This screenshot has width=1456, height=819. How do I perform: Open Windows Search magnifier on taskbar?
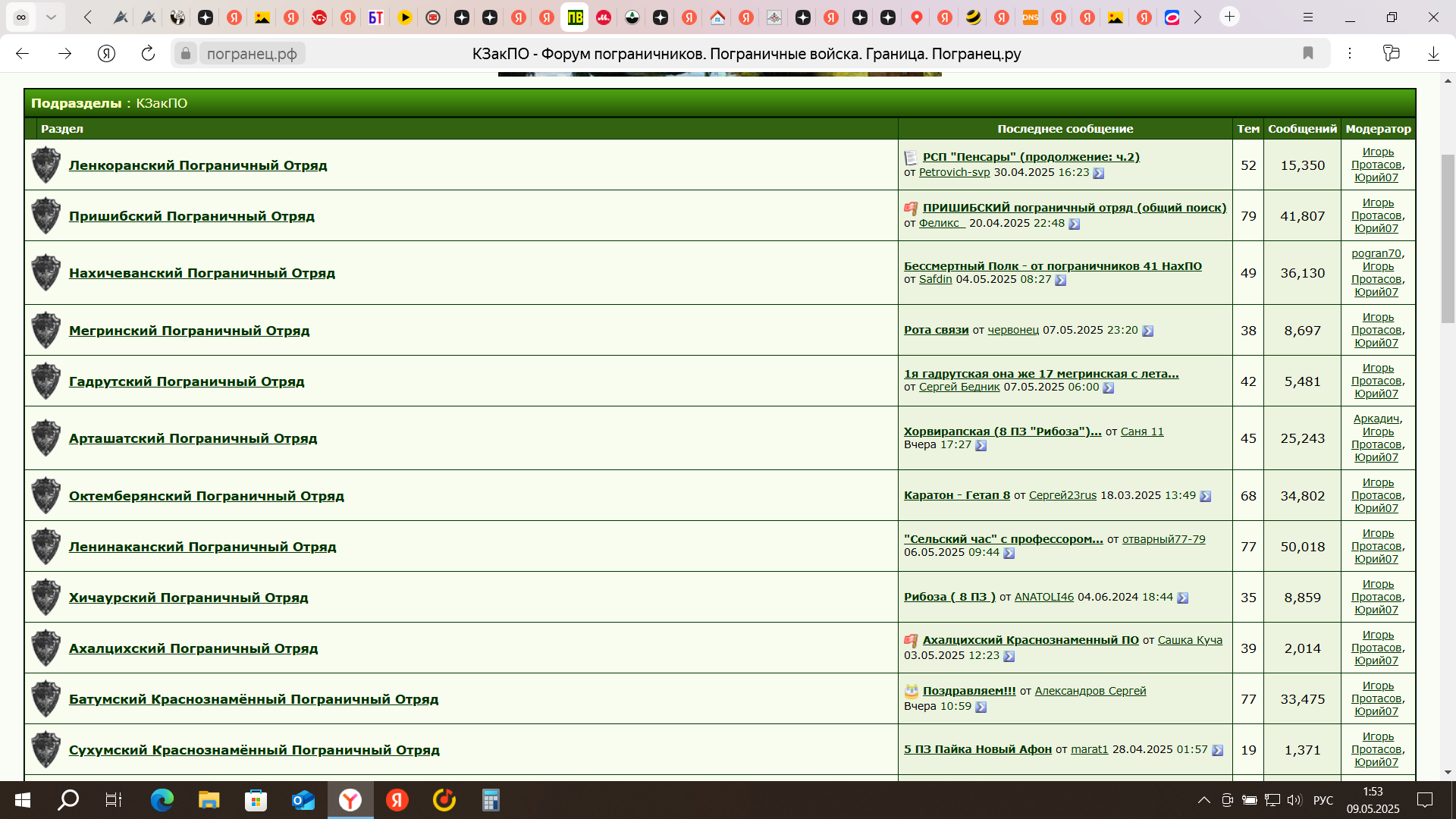pos(68,800)
